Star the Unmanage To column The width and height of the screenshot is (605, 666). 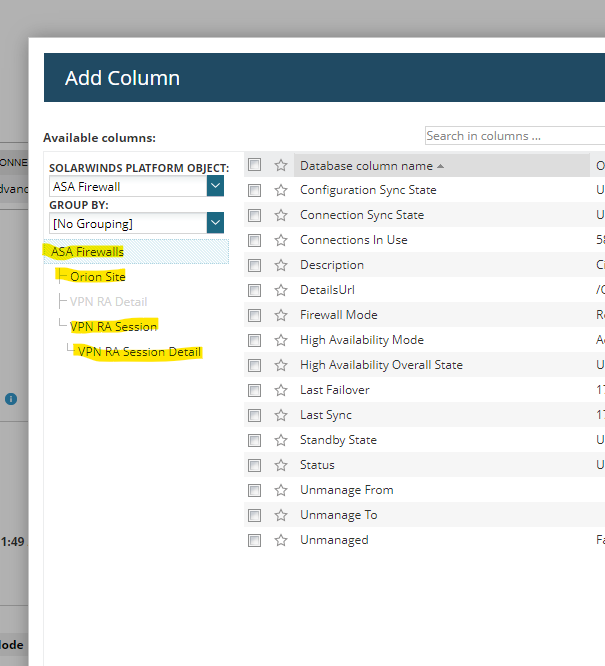pos(281,515)
